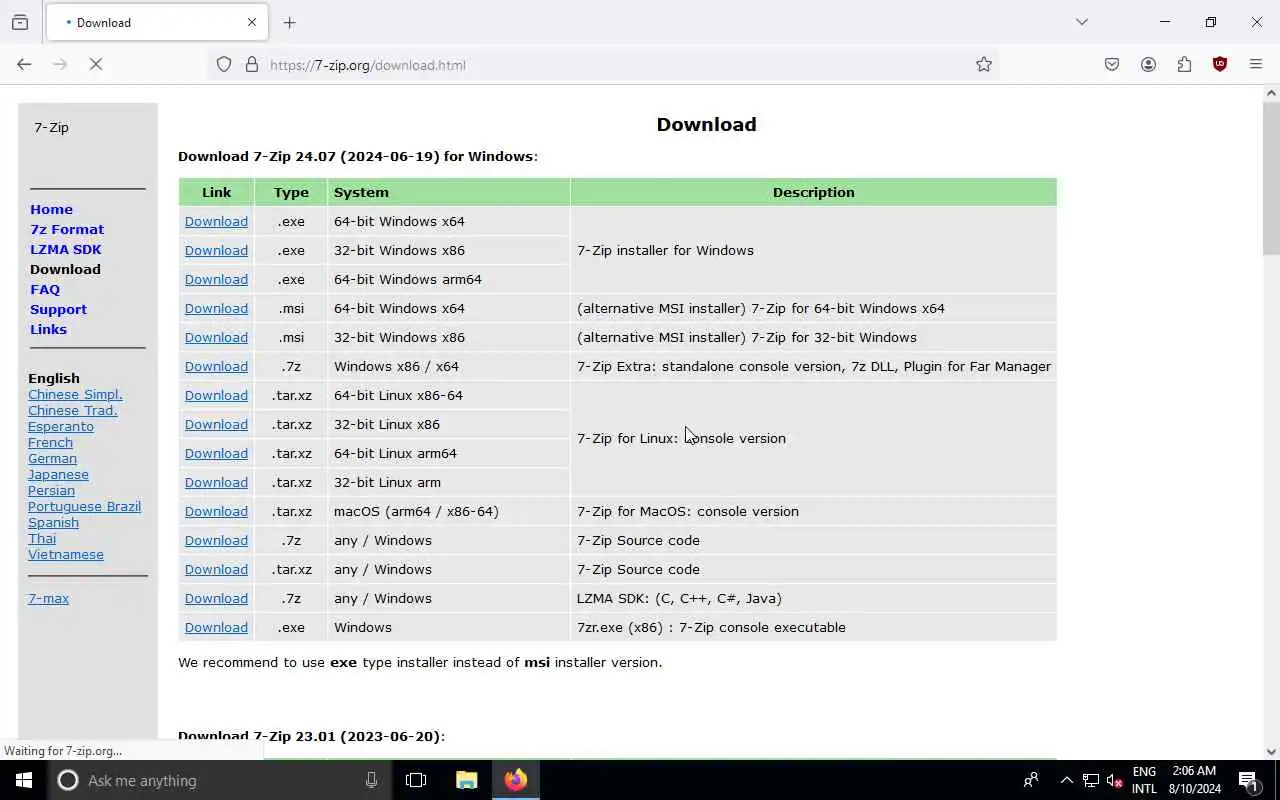Switch language to Japanese
This screenshot has height=800, width=1280.
(x=58, y=474)
